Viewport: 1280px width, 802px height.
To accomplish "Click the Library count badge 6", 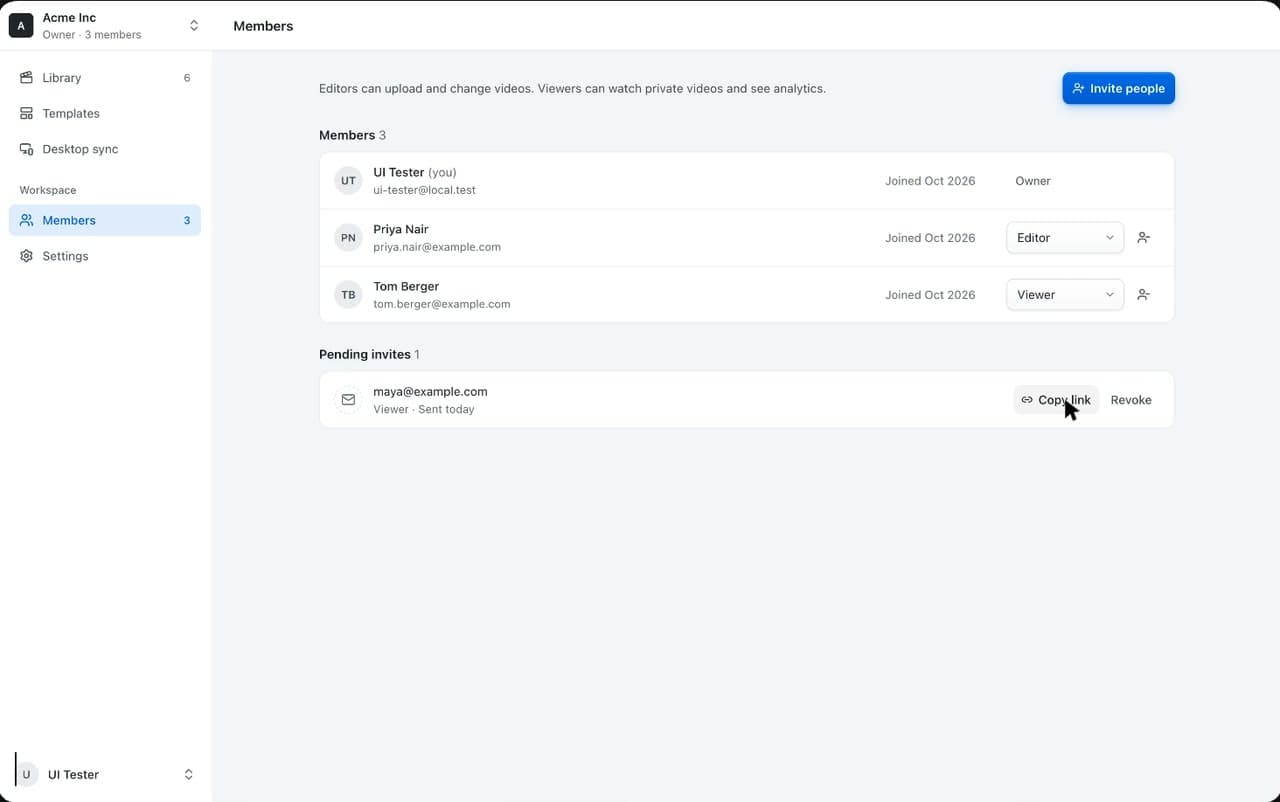I will [187, 78].
